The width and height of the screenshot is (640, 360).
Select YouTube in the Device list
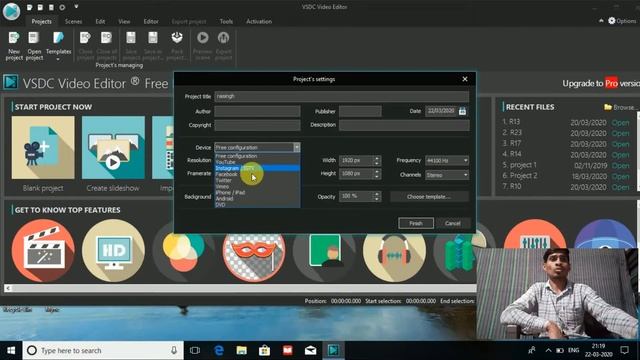pyautogui.click(x=257, y=162)
